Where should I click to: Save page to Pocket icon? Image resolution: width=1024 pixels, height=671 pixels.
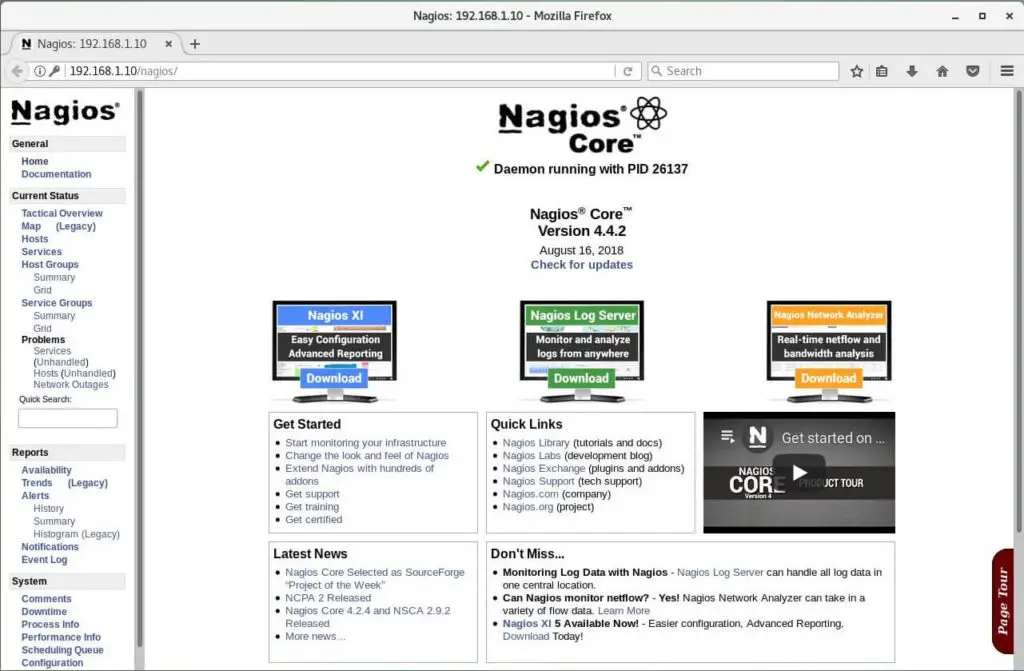point(972,71)
